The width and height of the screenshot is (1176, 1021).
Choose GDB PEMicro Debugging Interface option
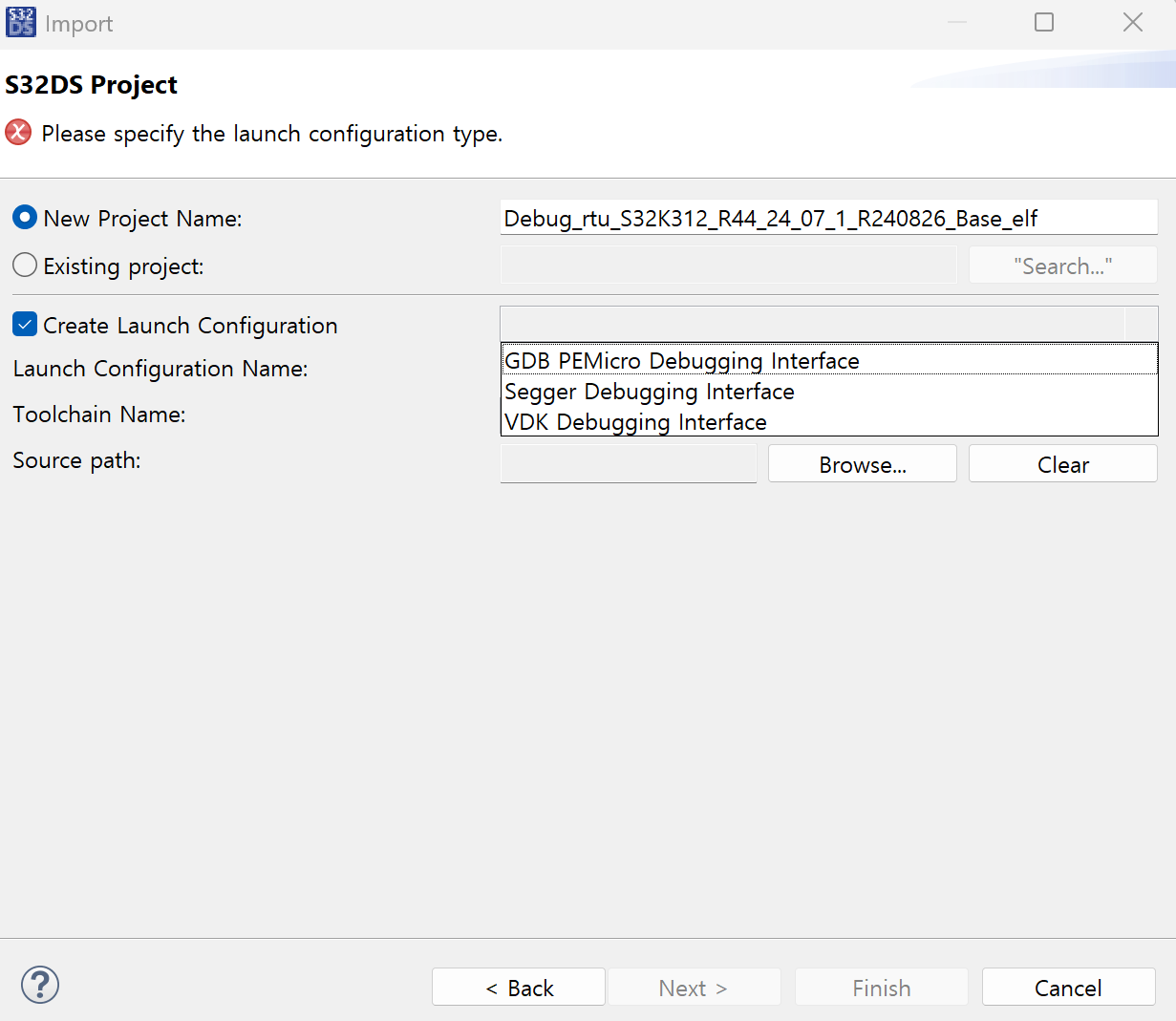(x=828, y=360)
